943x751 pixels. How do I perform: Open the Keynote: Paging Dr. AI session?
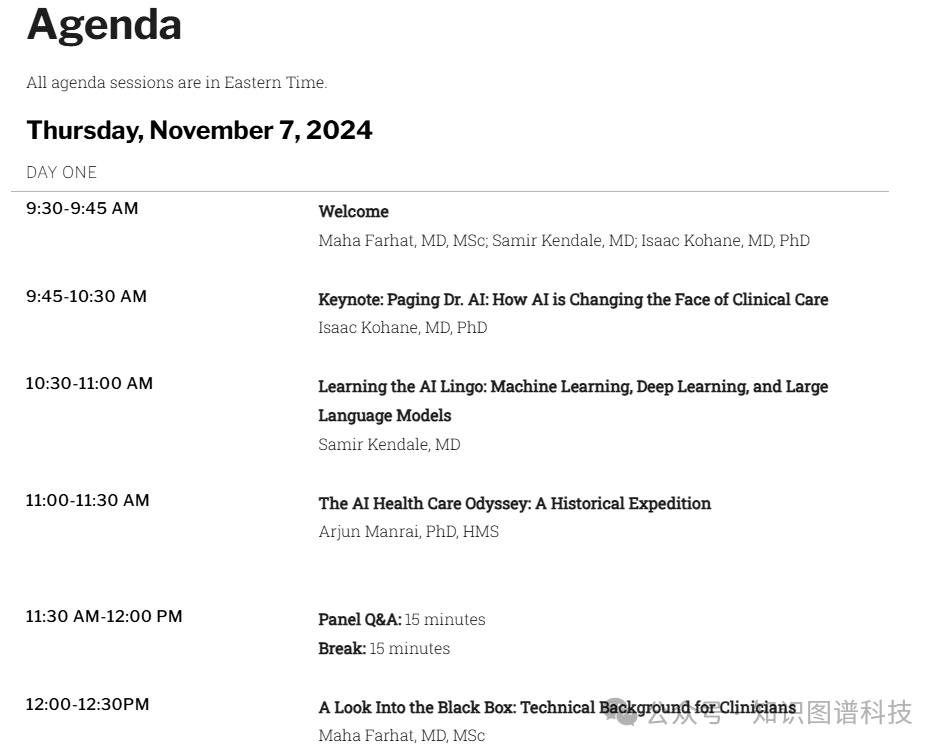pos(573,299)
